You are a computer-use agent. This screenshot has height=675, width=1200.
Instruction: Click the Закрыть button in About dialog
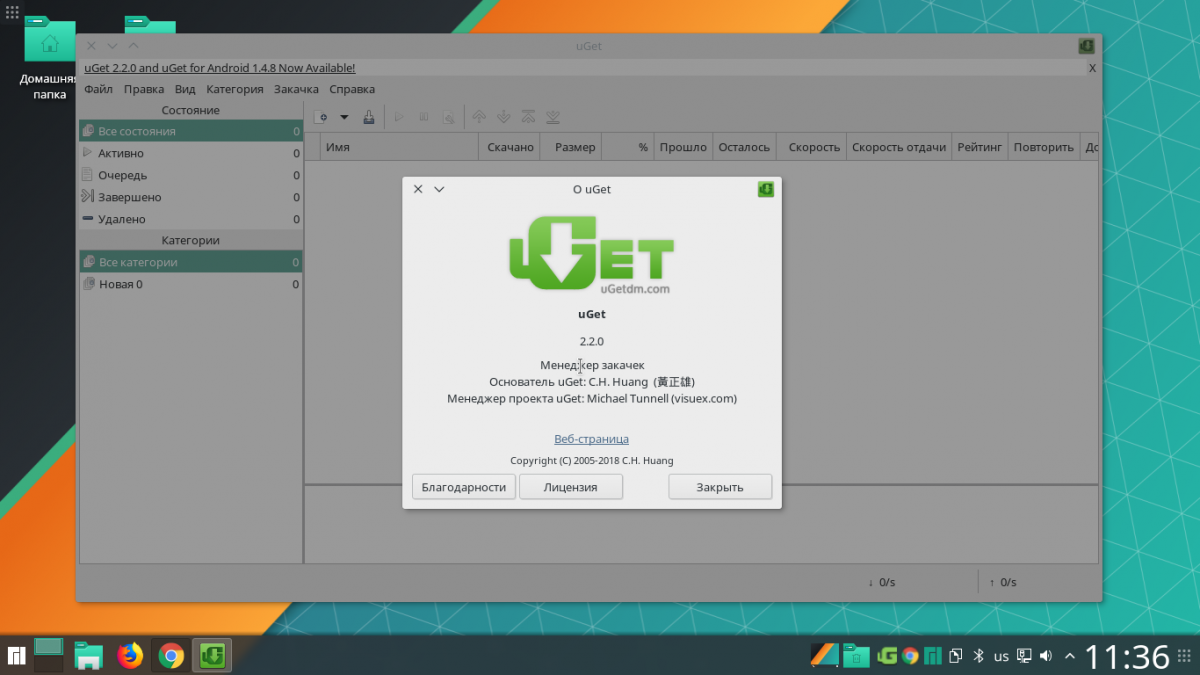click(x=720, y=487)
